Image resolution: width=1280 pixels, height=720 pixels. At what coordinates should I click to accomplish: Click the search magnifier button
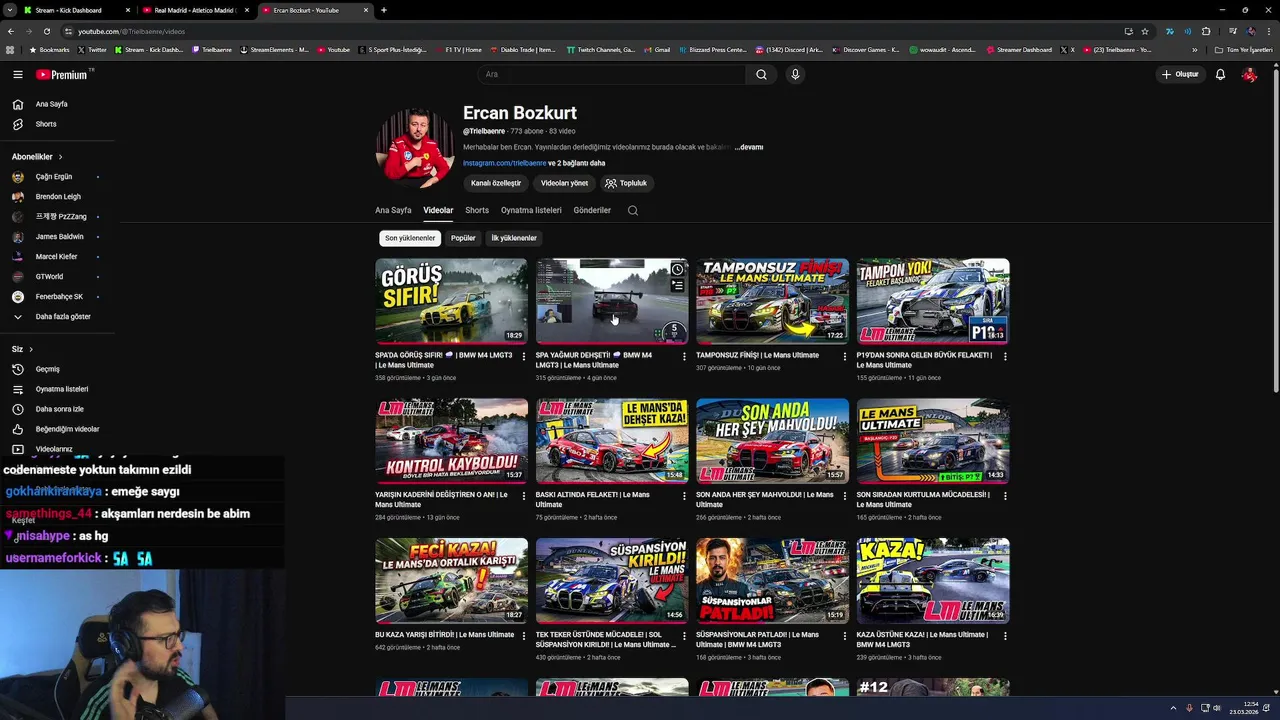pyautogui.click(x=761, y=74)
